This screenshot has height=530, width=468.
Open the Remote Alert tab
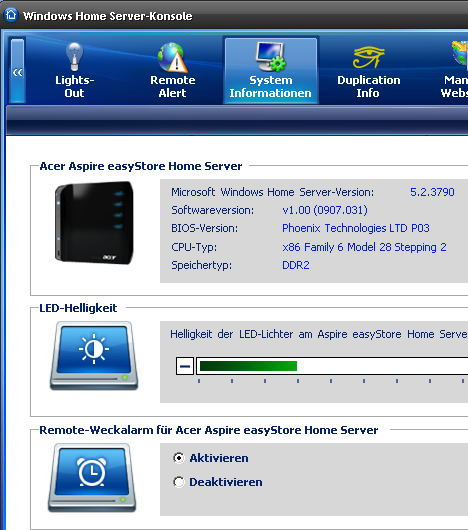[x=172, y=70]
